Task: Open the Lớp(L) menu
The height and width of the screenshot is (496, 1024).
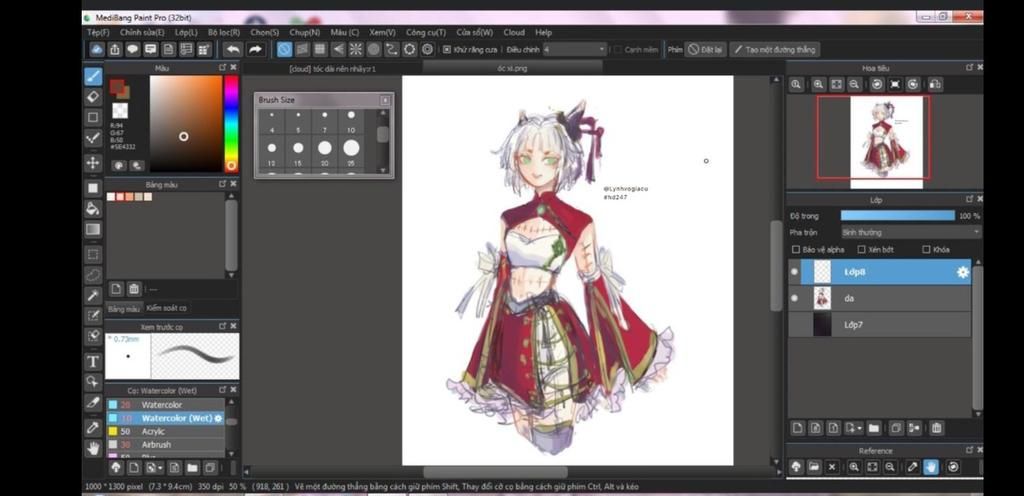Action: pyautogui.click(x=185, y=32)
